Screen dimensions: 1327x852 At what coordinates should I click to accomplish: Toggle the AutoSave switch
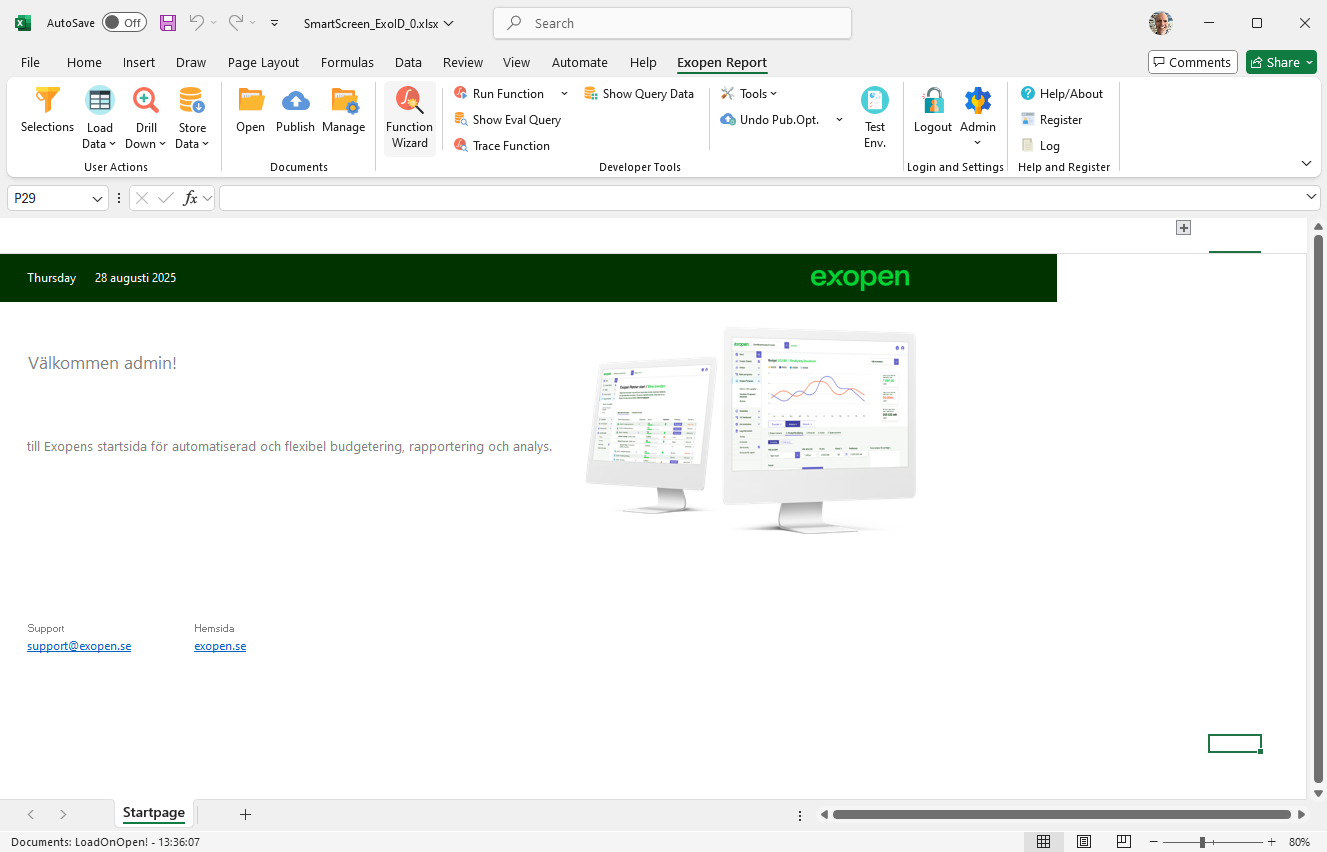(x=124, y=23)
